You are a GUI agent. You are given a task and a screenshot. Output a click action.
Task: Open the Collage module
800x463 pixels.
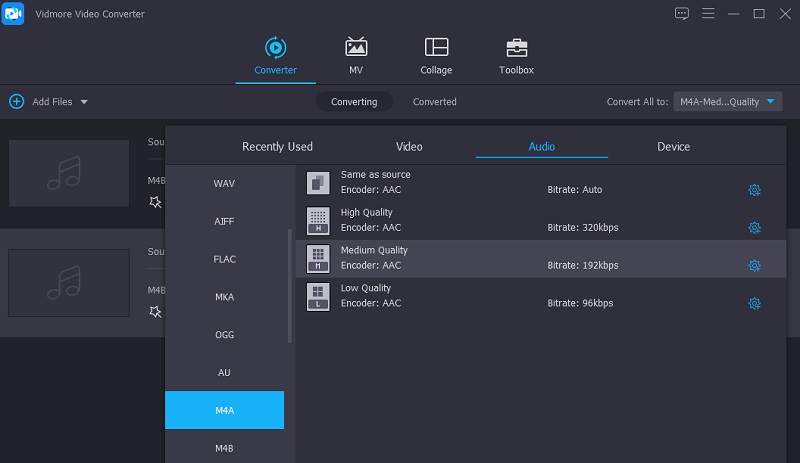coord(436,48)
